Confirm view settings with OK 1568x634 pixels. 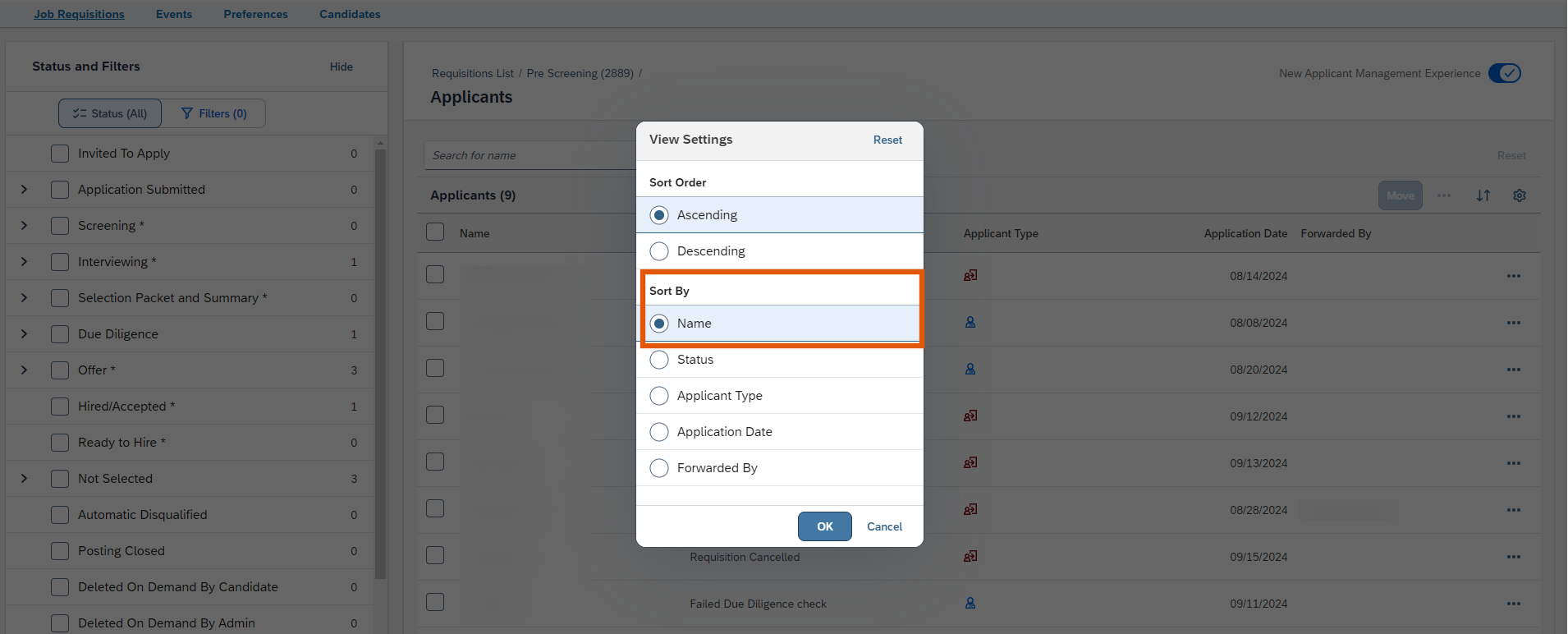click(x=824, y=526)
